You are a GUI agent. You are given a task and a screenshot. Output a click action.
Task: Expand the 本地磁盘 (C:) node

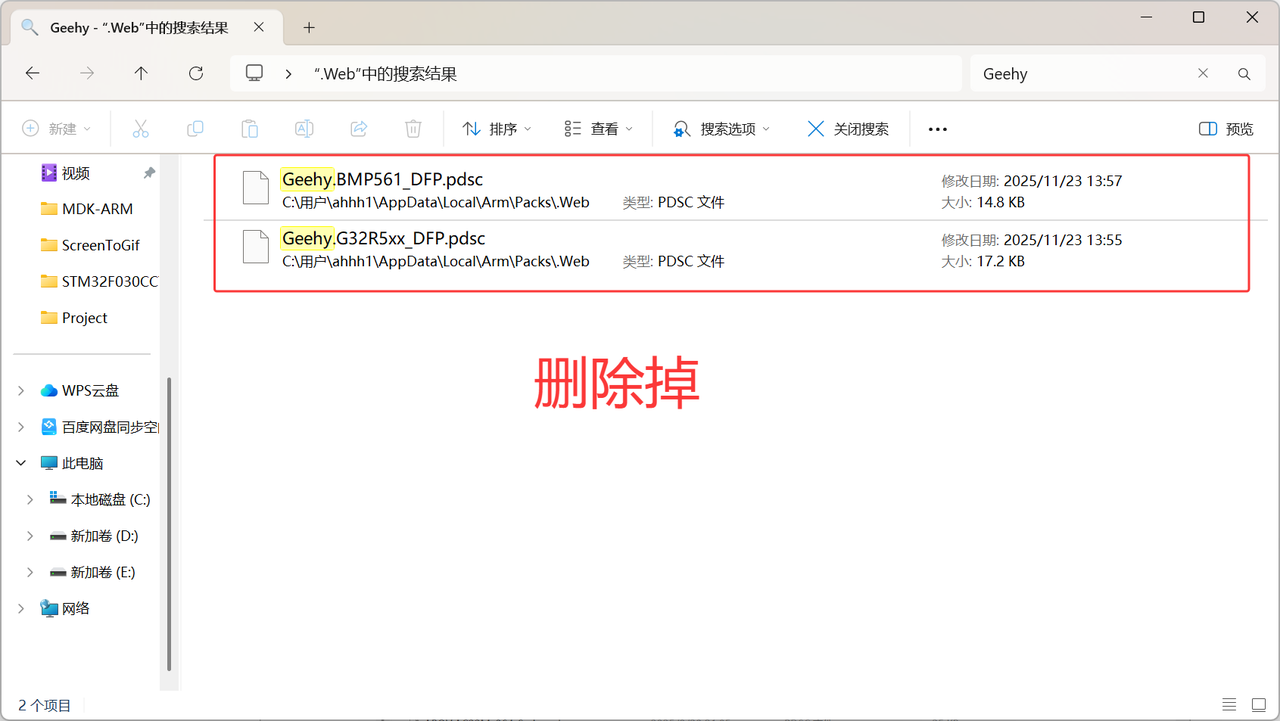(31, 500)
